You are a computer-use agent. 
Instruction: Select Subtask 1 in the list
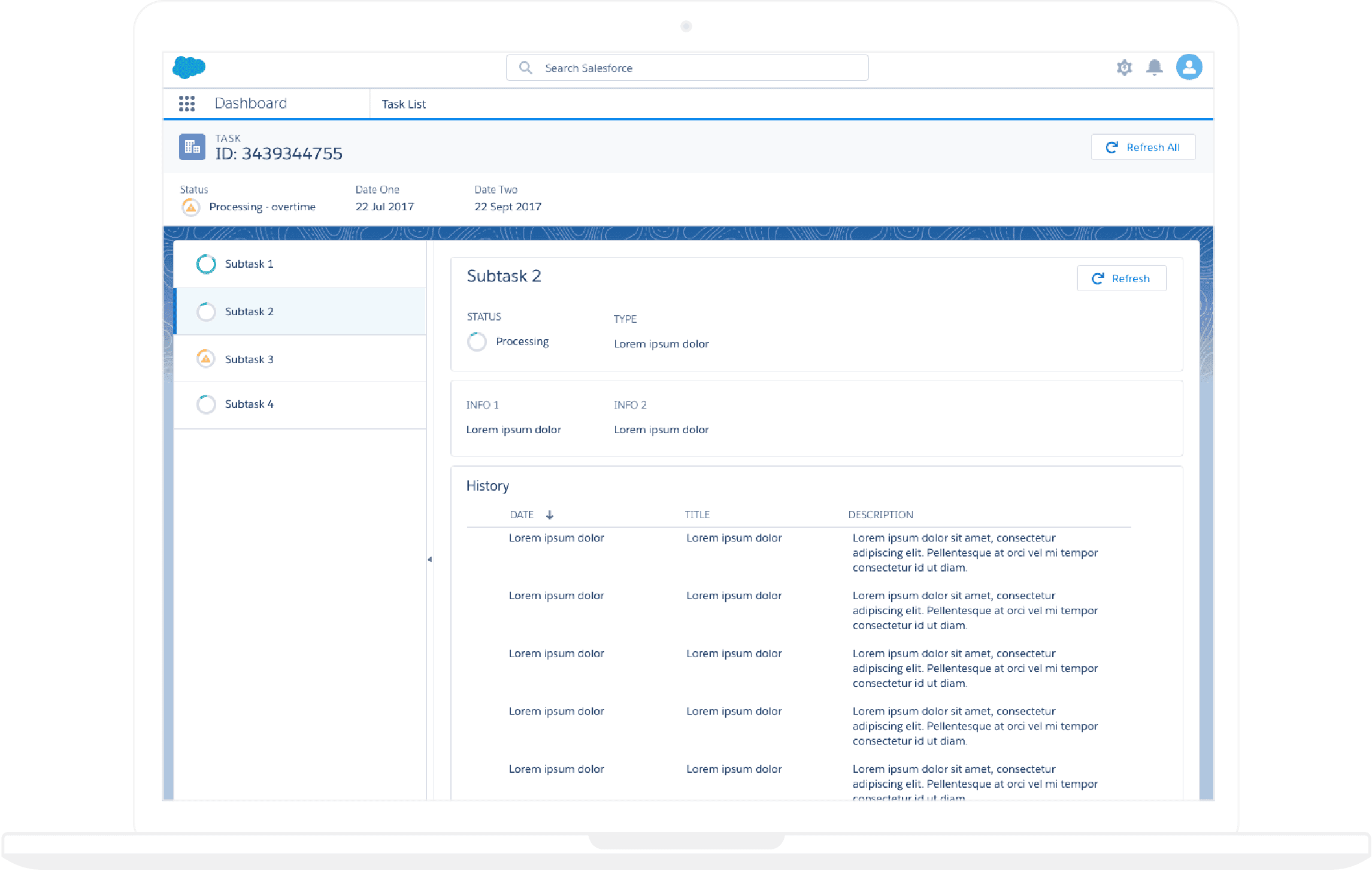(249, 264)
